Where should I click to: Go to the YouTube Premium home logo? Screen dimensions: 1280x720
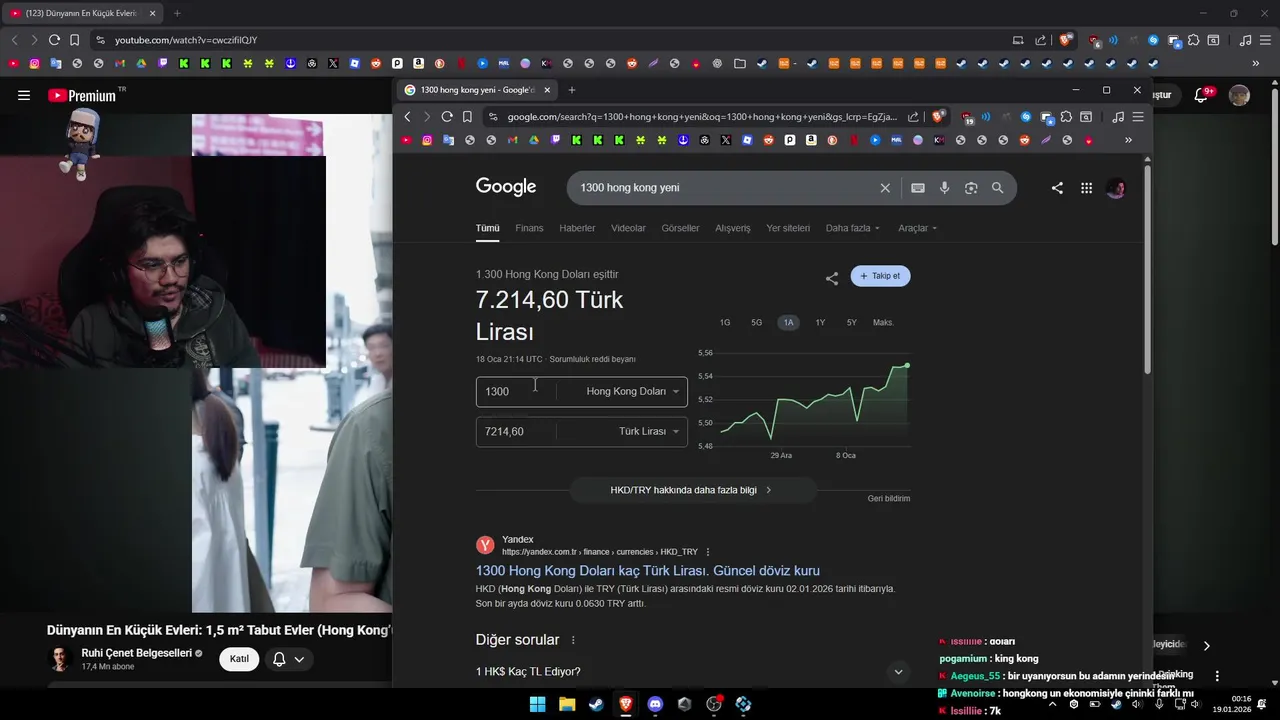click(x=82, y=96)
